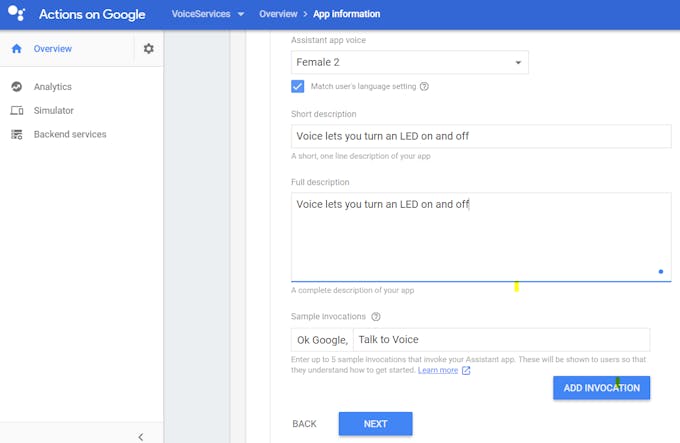Viewport: 680px width, 443px height.
Task: Open the Female 2 voice dropdown
Action: (409, 62)
